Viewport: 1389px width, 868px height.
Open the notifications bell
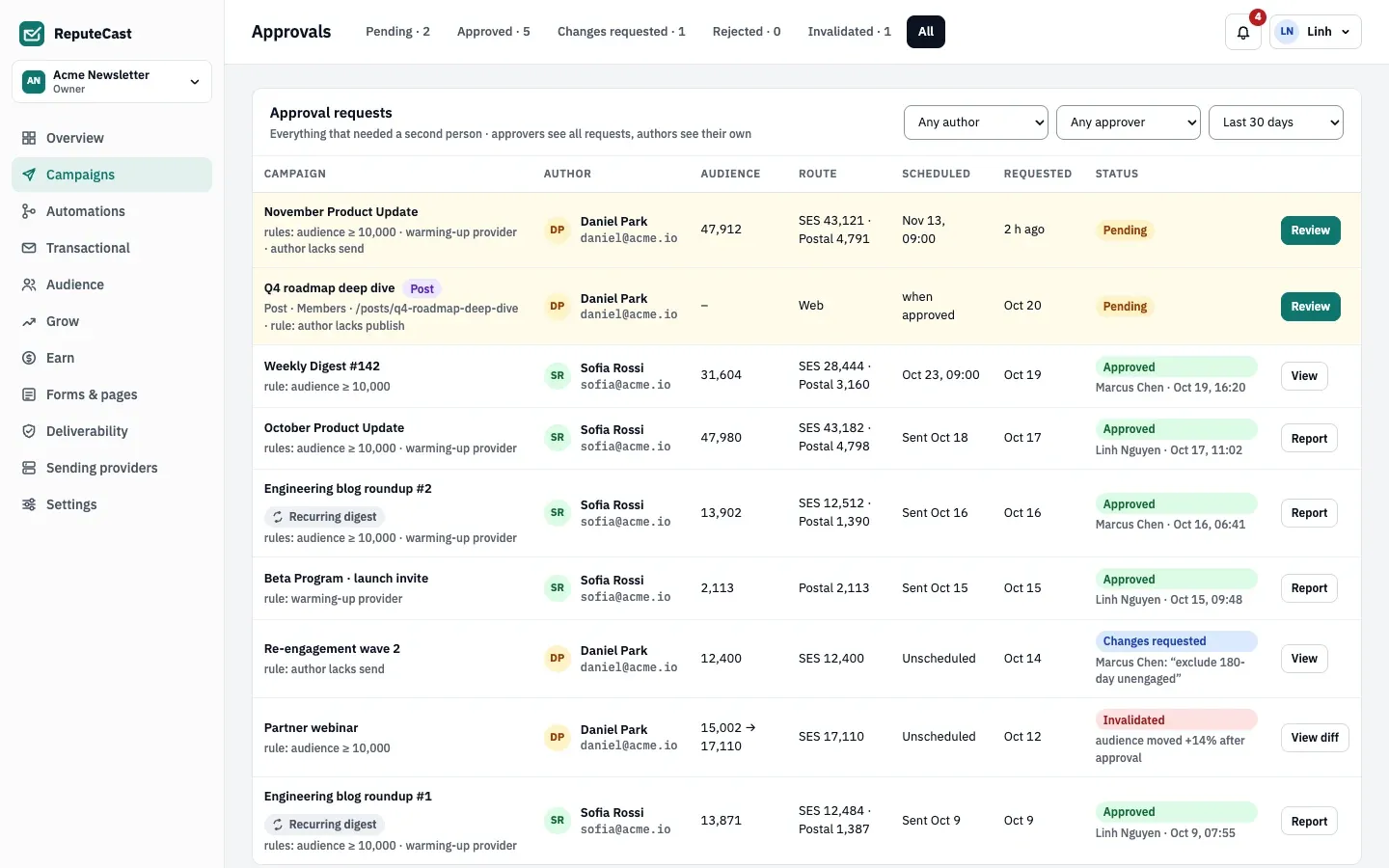coord(1243,32)
